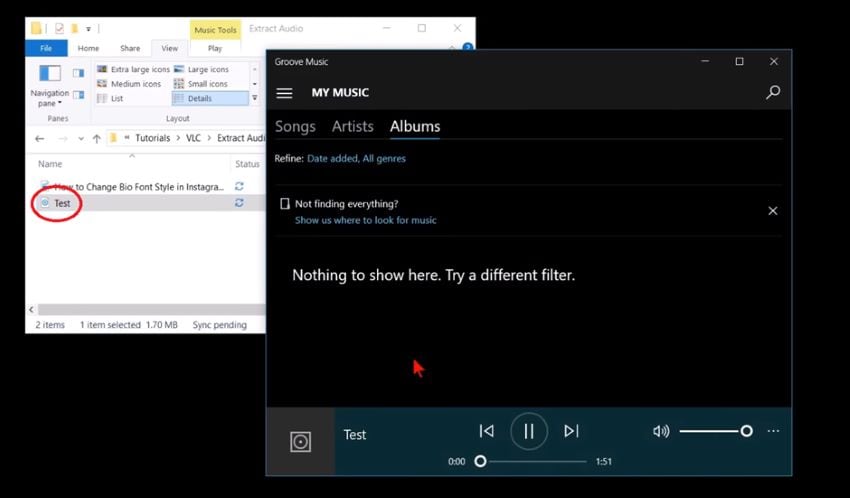Viewport: 850px width, 498px height.
Task: Open the quick access toolbar customize dropdown
Action: 88,29
